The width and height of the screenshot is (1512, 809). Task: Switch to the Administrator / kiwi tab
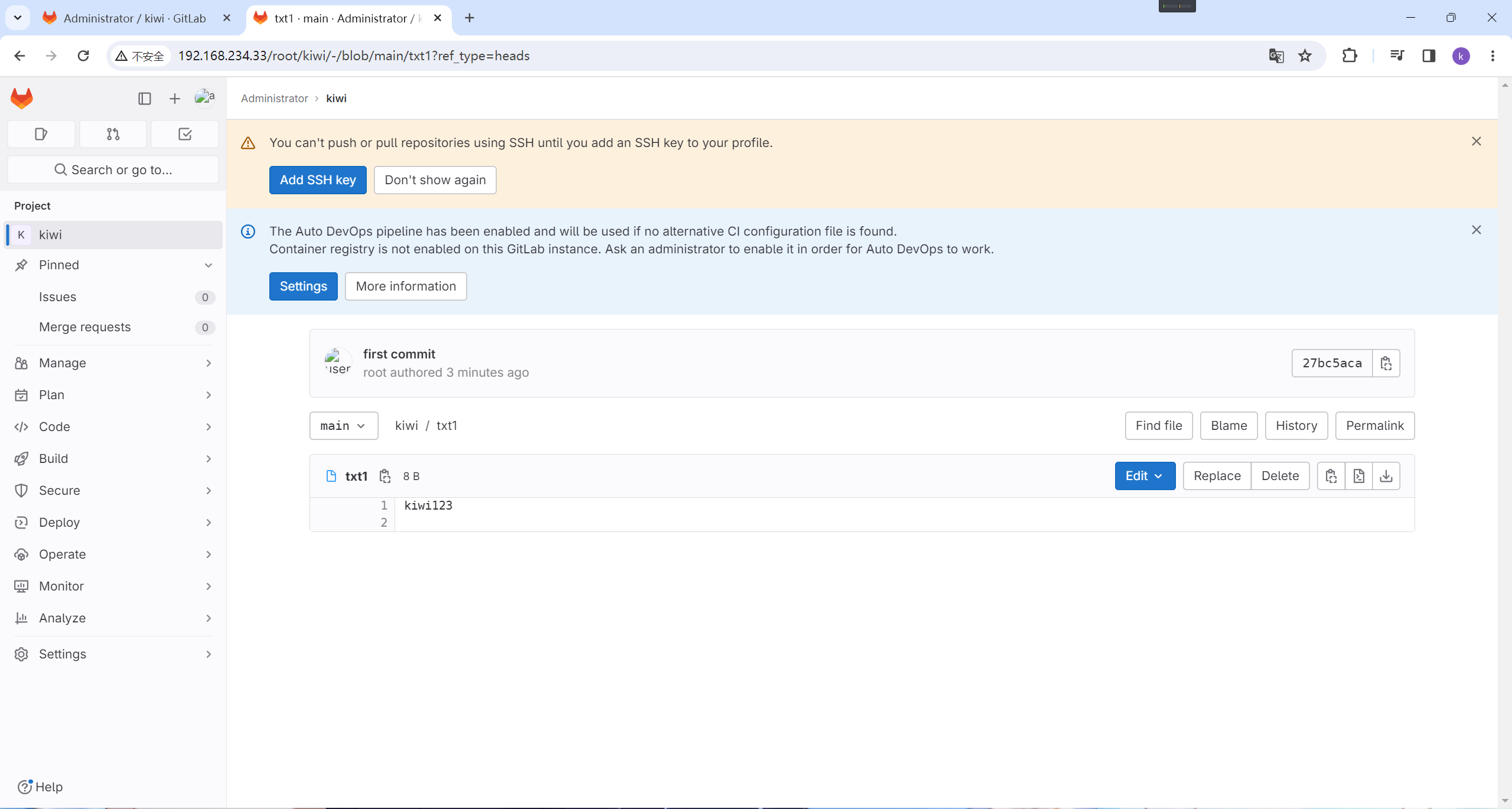click(135, 18)
